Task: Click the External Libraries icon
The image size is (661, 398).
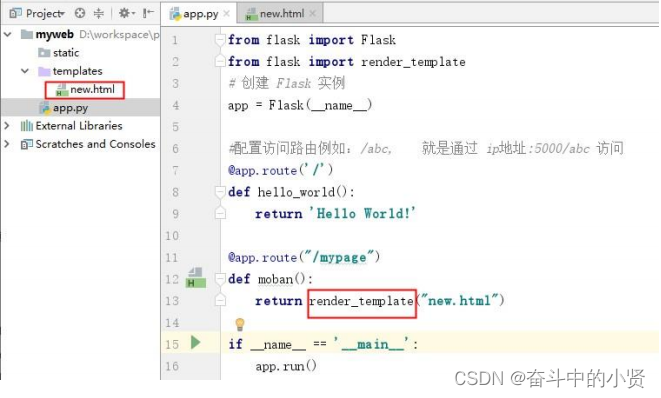Action: pyautogui.click(x=27, y=126)
